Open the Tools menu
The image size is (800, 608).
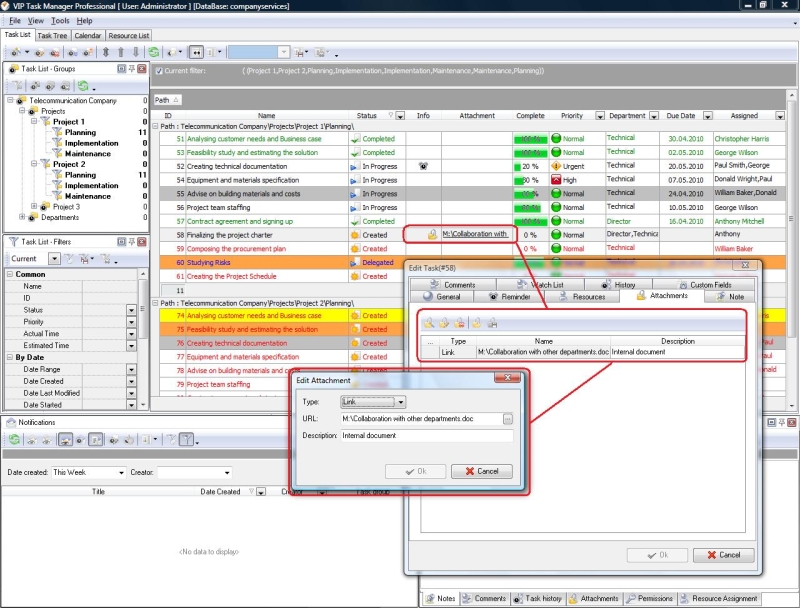click(x=60, y=20)
